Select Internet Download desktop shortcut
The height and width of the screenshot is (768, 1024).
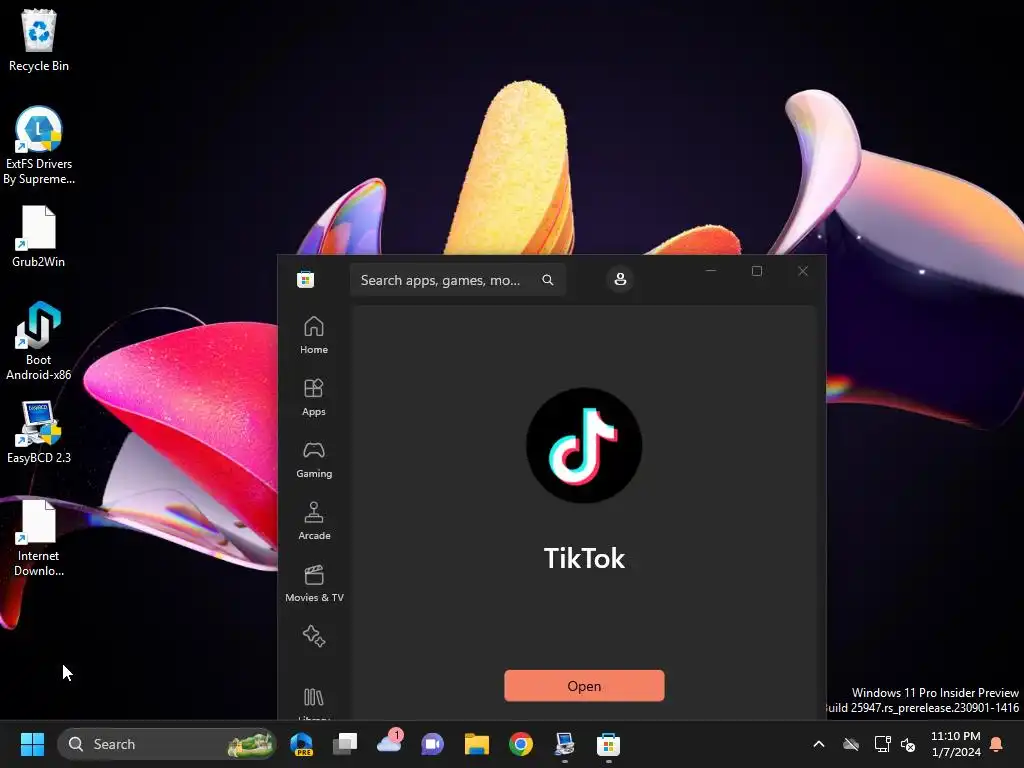[x=39, y=538]
